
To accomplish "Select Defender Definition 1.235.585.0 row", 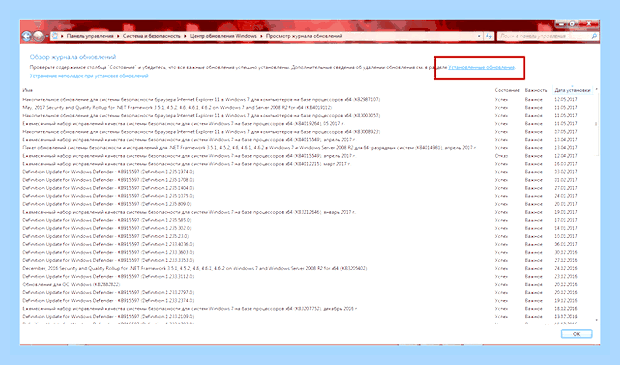I will pyautogui.click(x=308, y=220).
